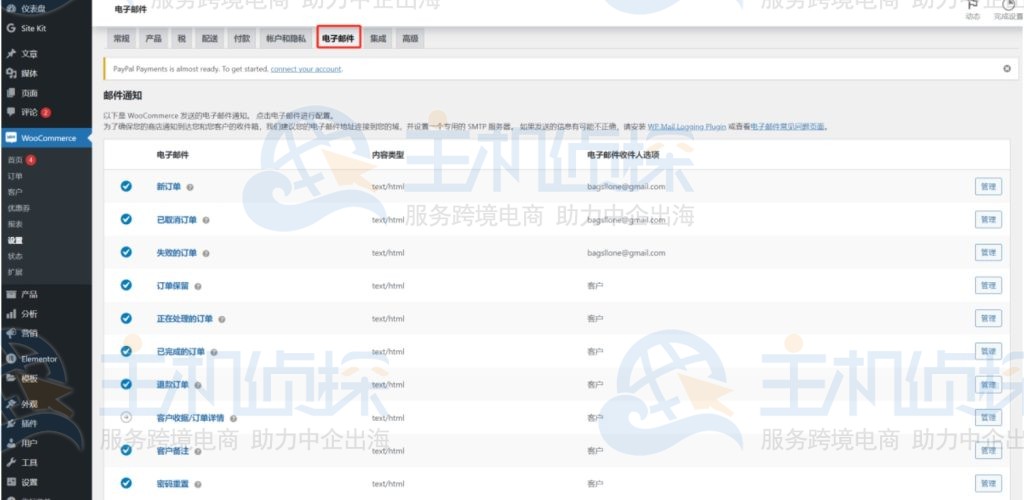This screenshot has width=1024, height=500.
Task: Click 管理 button for 失败的订单 row
Action: coord(988,252)
